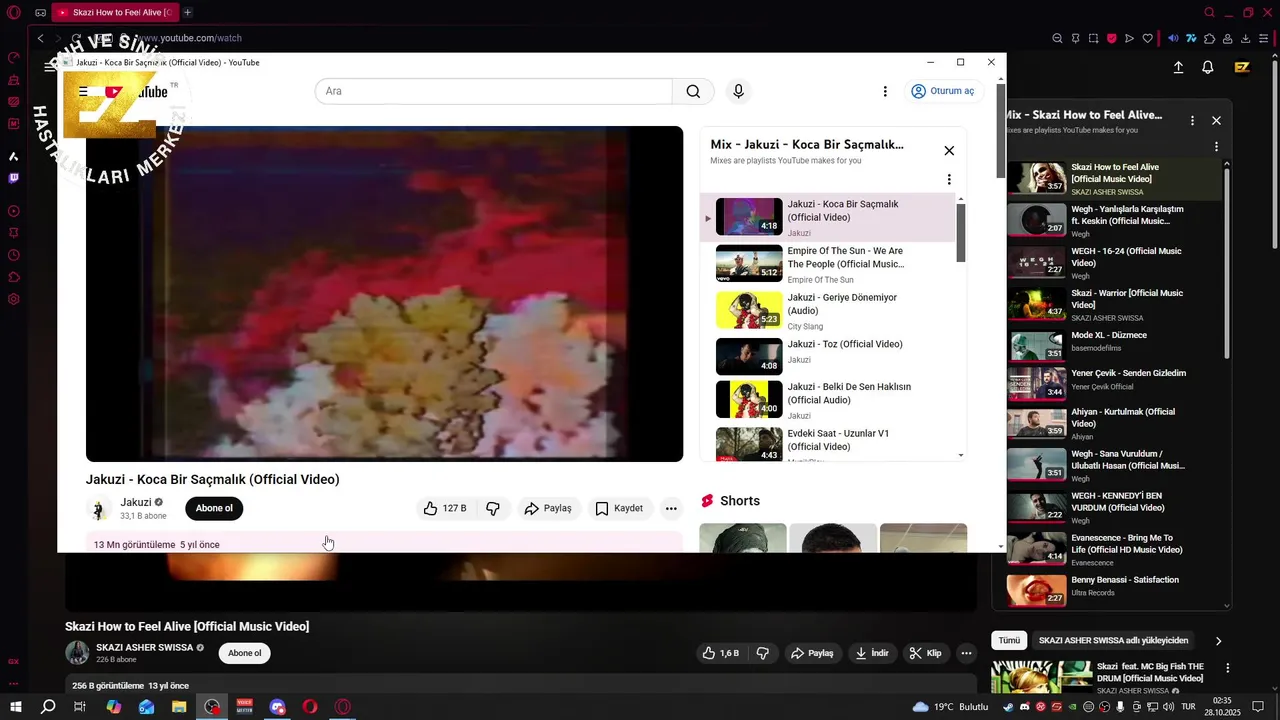The height and width of the screenshot is (720, 1280).
Task: Click the mix playlist scrollbar down arrow
Action: click(x=961, y=455)
